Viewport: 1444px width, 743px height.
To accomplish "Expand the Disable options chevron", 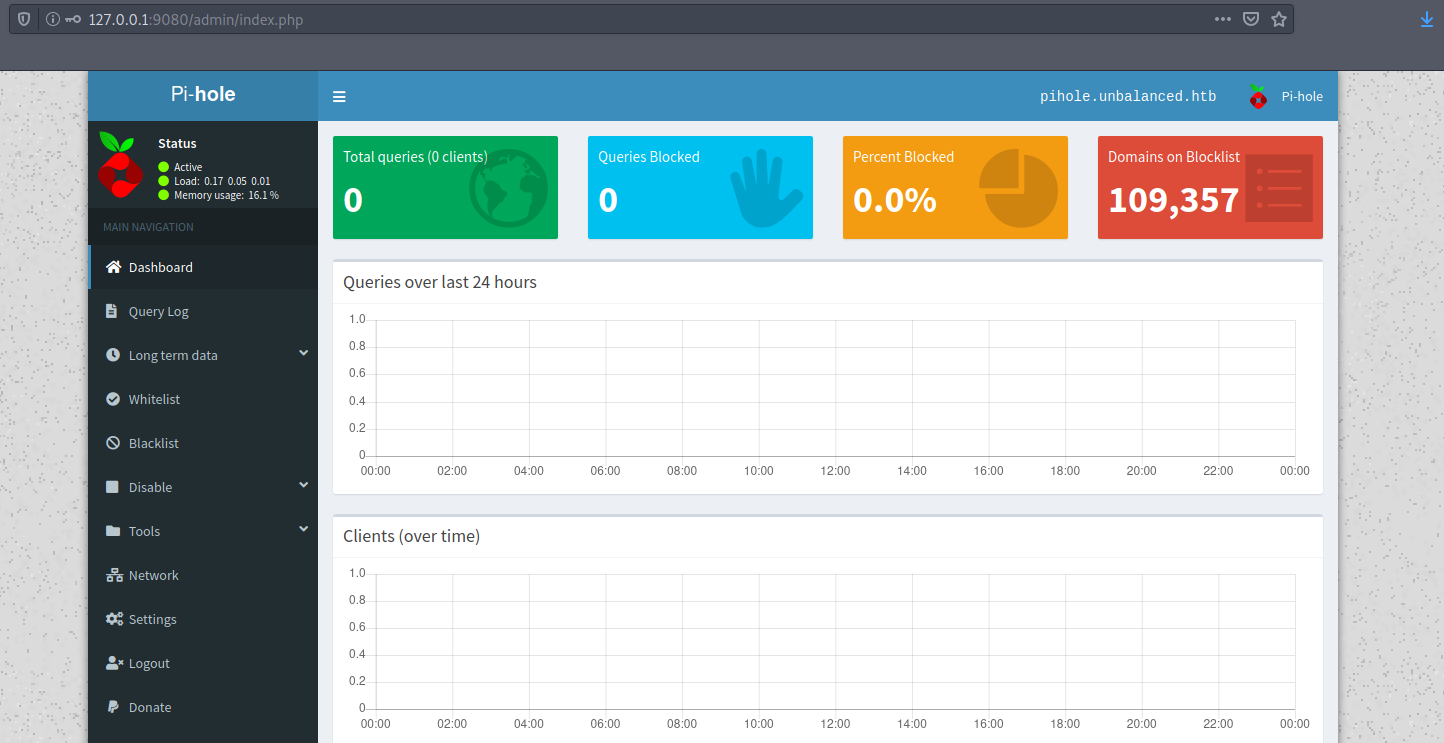I will click(x=303, y=486).
